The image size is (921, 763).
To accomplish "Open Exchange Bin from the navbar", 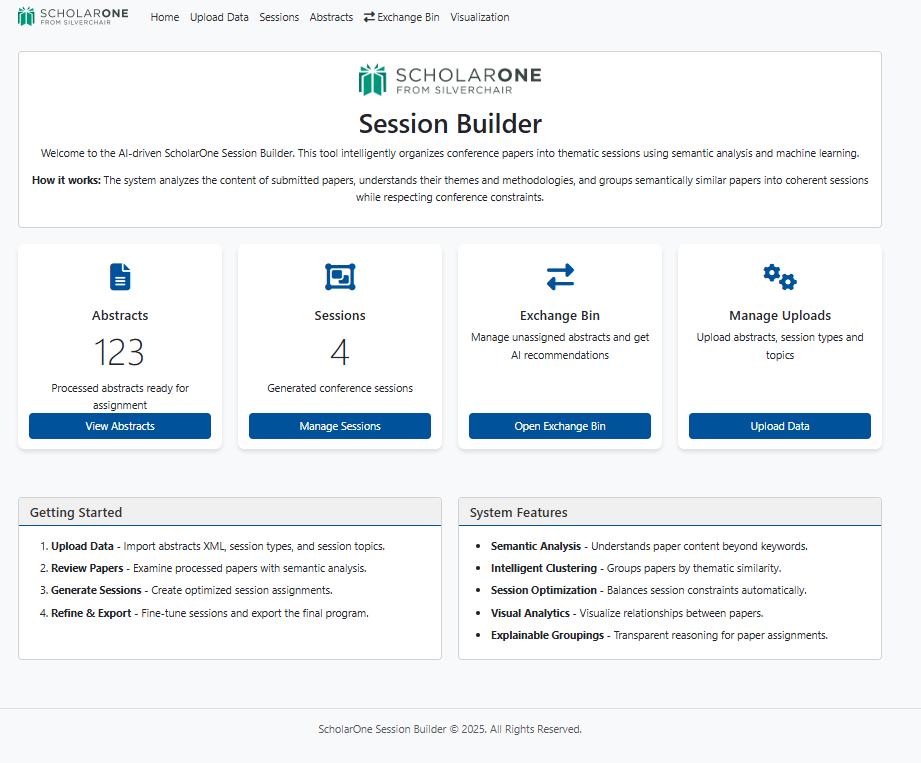I will click(x=401, y=17).
